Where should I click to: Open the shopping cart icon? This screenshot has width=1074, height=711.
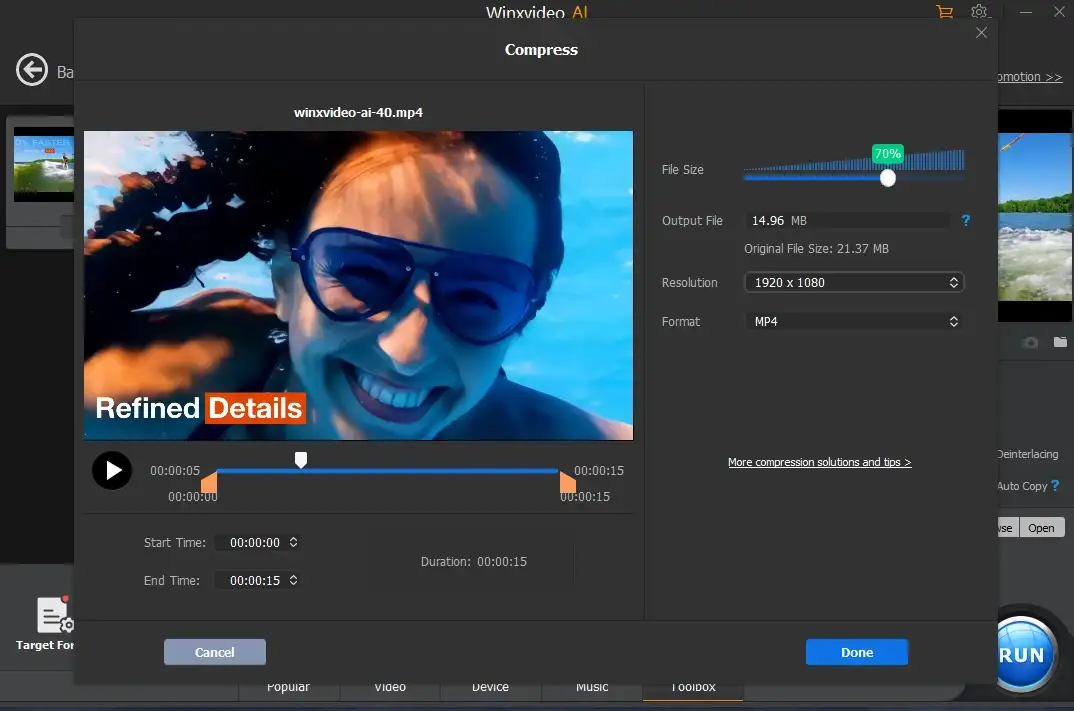[945, 12]
